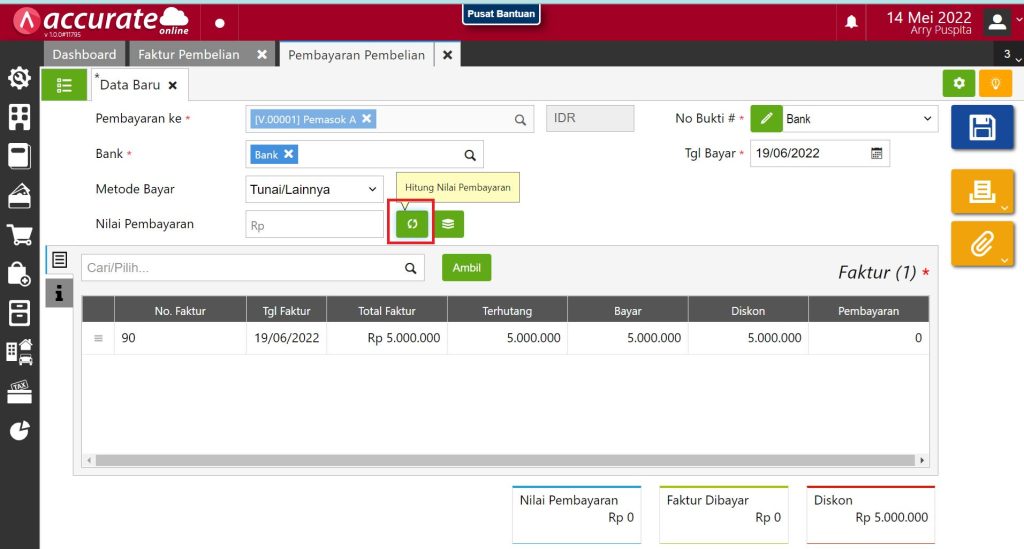Screen dimensions: 1024x549
Task: Open the shopping cart sidebar module
Action: 19,235
